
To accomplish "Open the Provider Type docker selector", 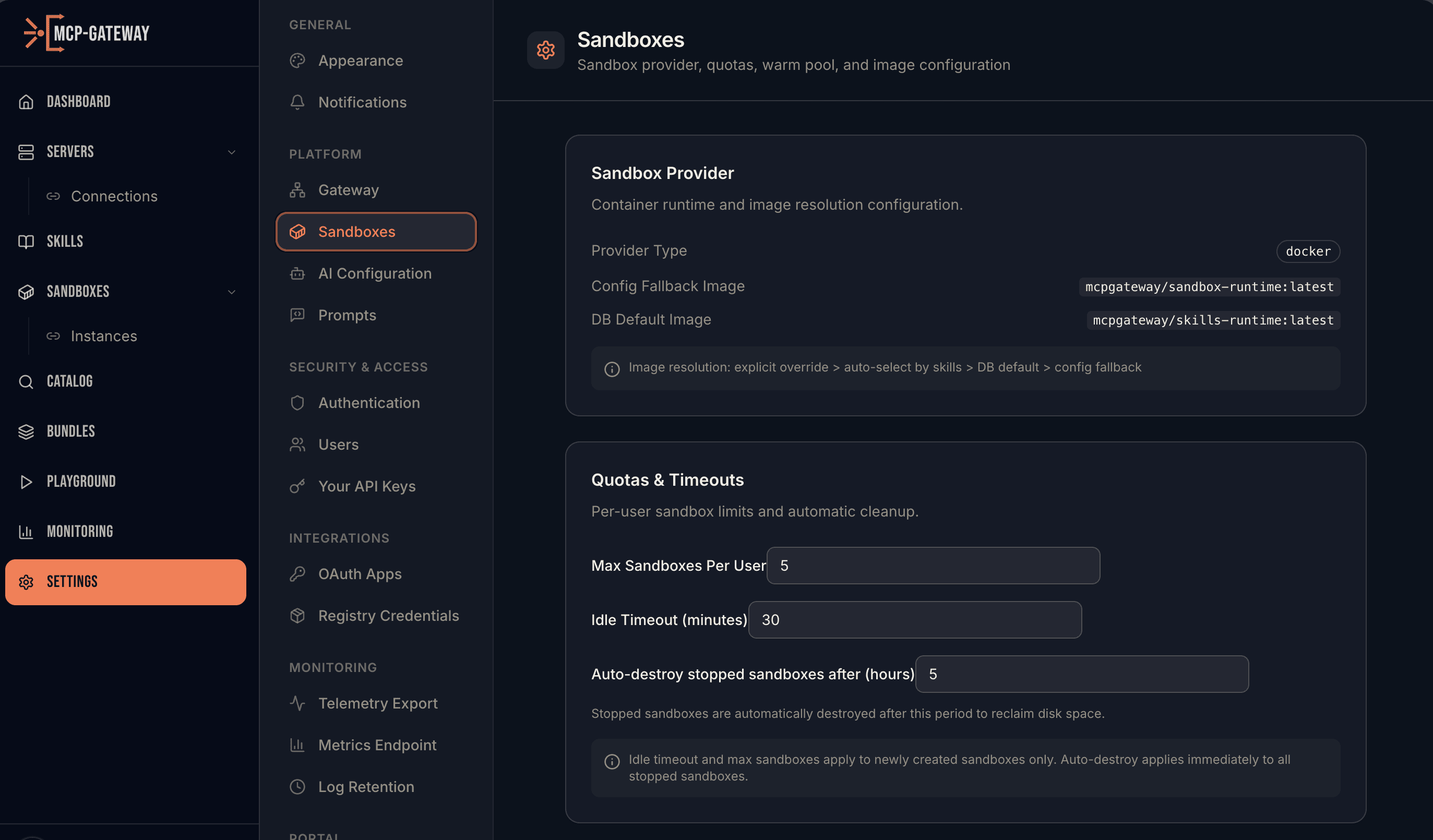I will point(1308,251).
